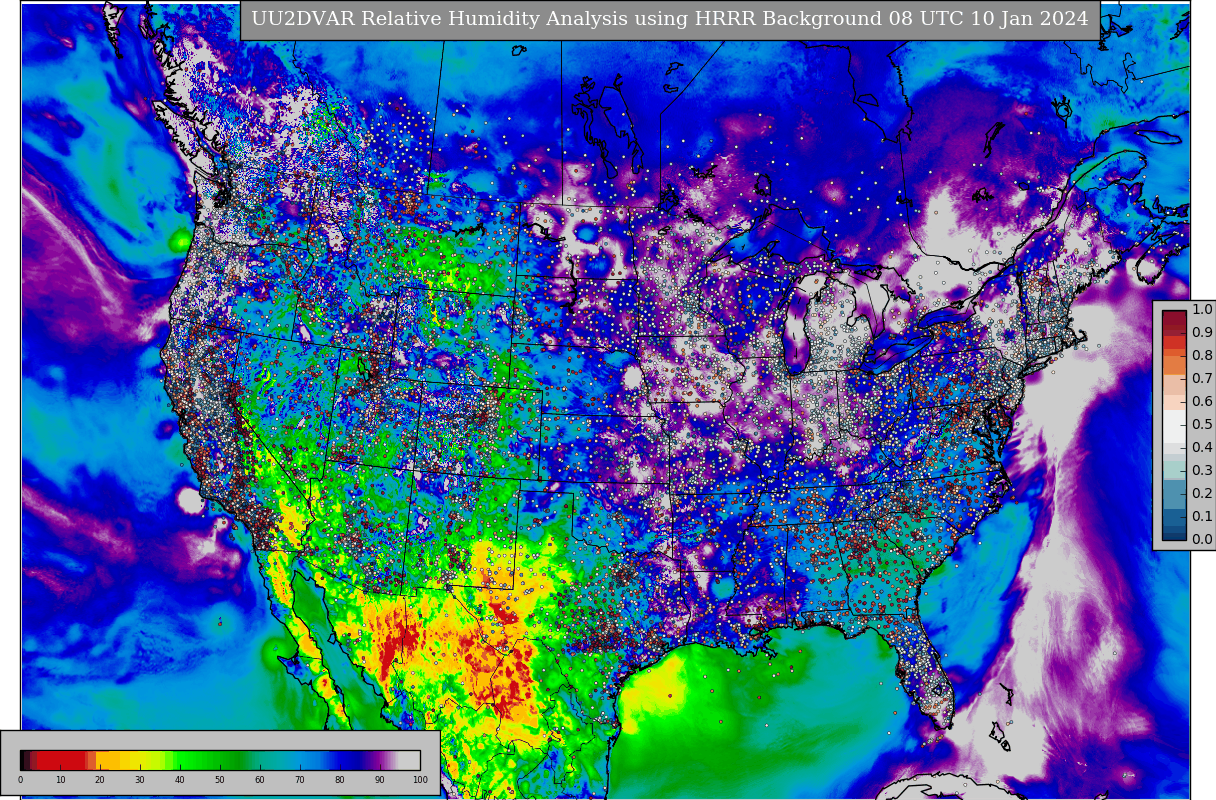Screen dimensions: 1216x800
Task: Pick the peach swatch near 0.7 on vertical colorbar
Action: (1174, 384)
